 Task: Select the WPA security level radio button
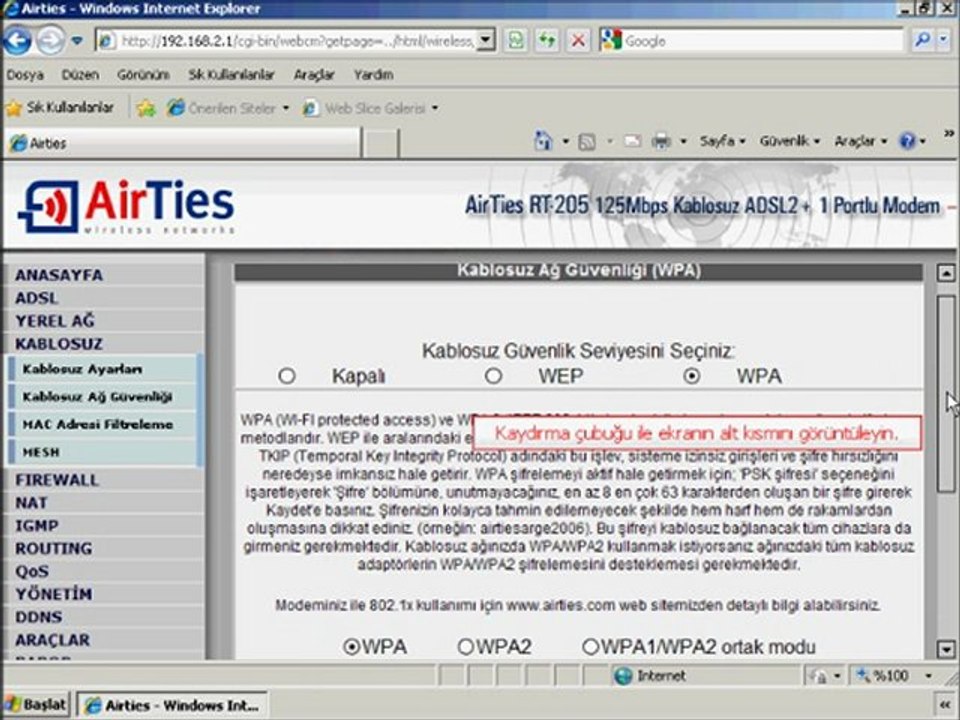692,375
